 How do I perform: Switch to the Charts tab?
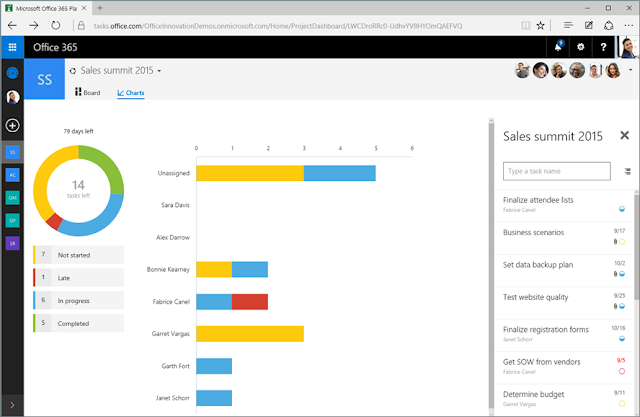(x=131, y=93)
